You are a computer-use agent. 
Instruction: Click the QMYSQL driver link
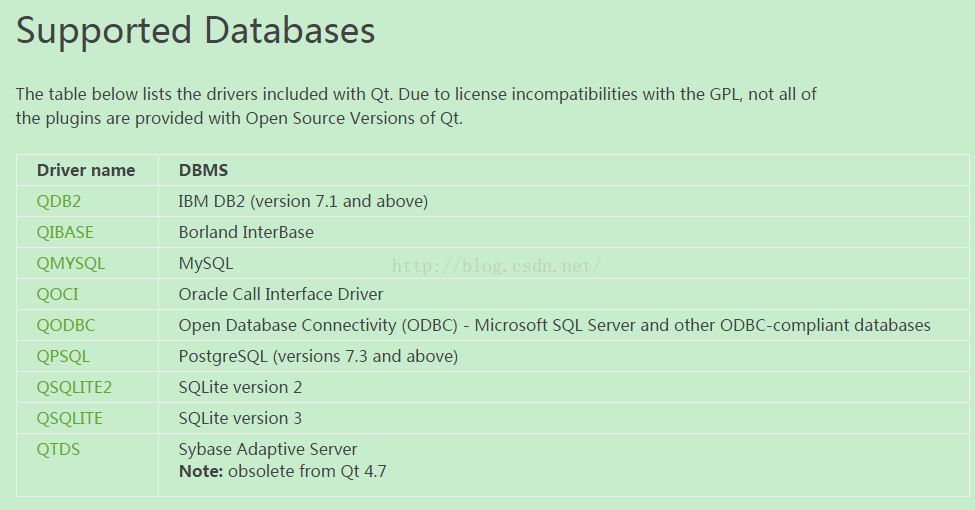pos(70,263)
